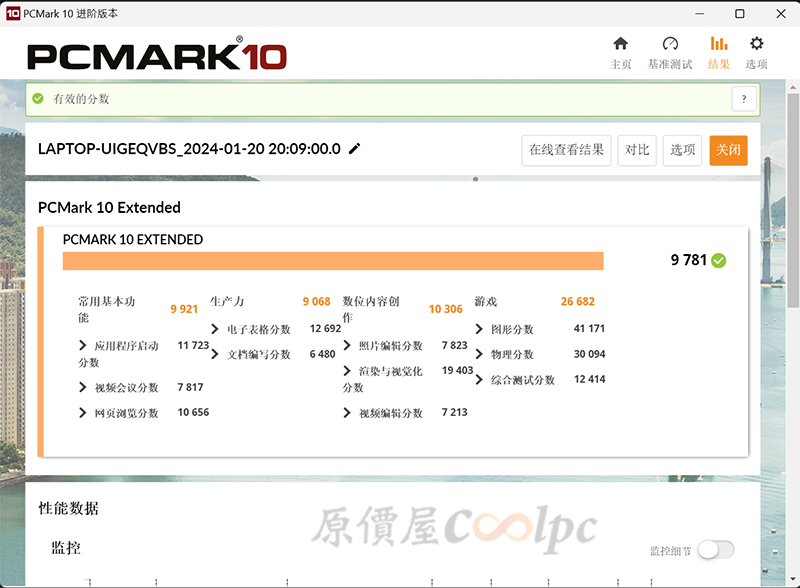The image size is (800, 588).
Task: Click the scrollbar down arrow
Action: 792,579
